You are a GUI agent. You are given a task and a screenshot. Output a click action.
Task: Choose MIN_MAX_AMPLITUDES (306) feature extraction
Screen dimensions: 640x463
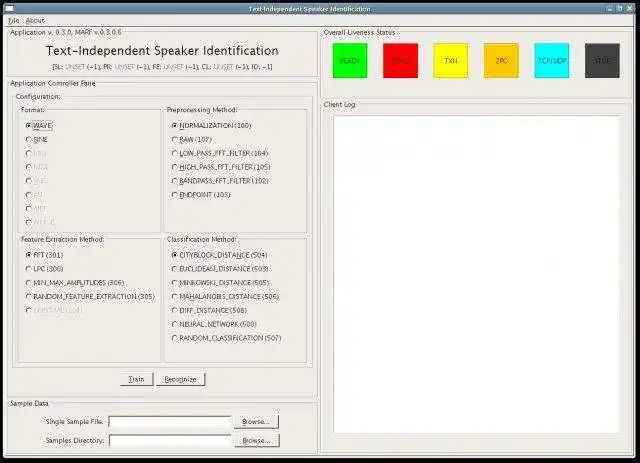click(x=75, y=283)
